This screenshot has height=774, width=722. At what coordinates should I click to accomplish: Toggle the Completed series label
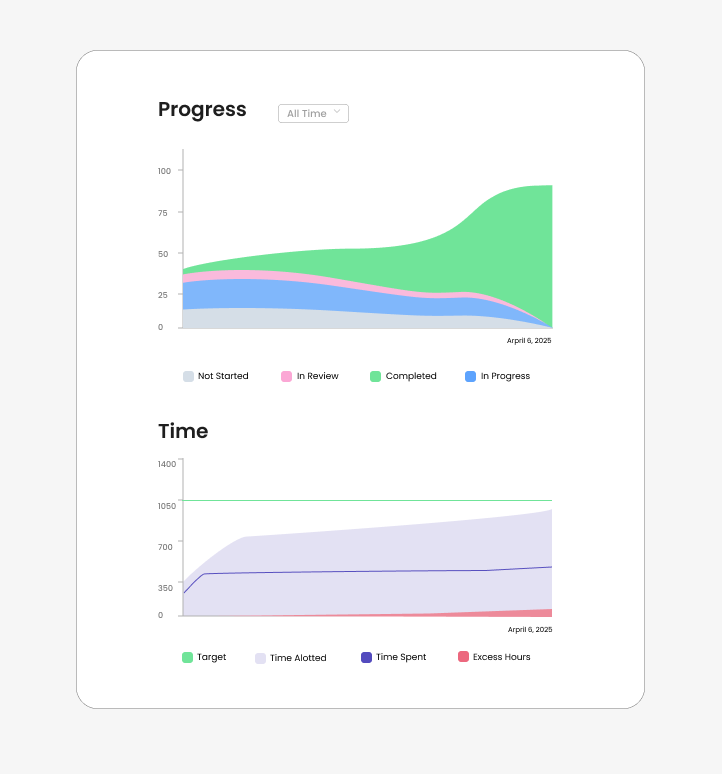click(411, 377)
